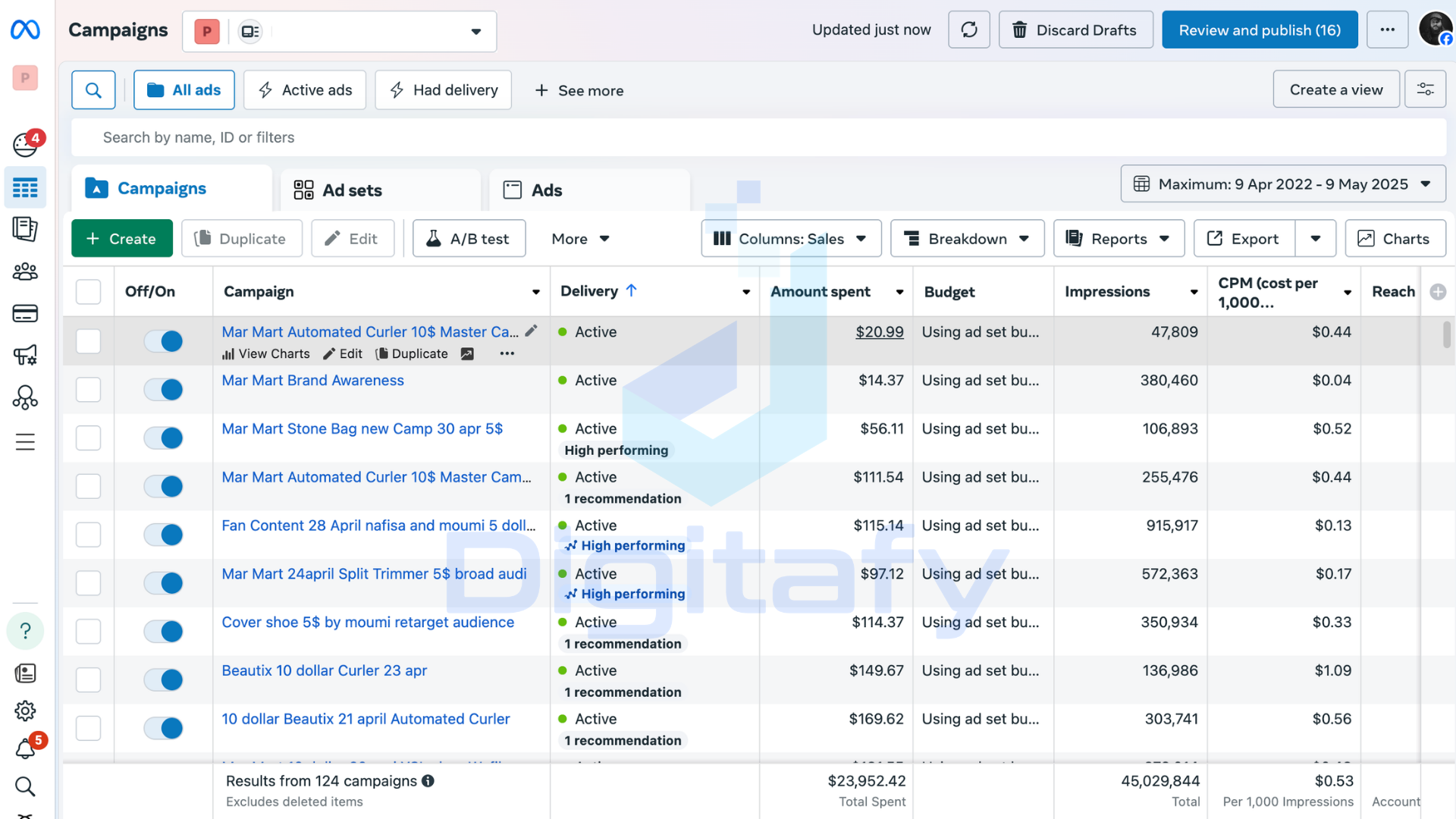Open Campaigns table icon in sidebar

25,187
